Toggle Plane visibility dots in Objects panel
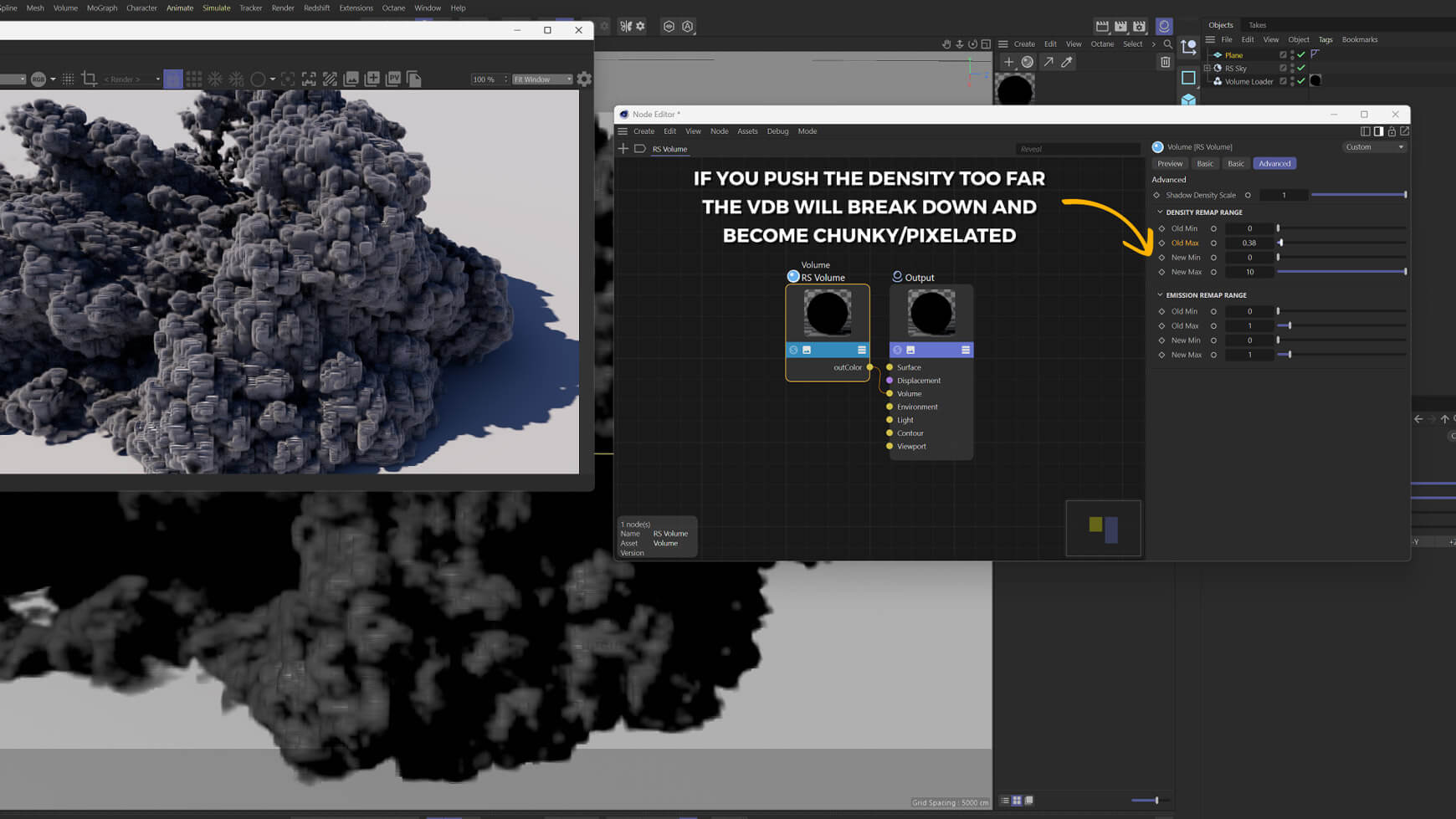Image resolution: width=1456 pixels, height=819 pixels. point(1292,54)
